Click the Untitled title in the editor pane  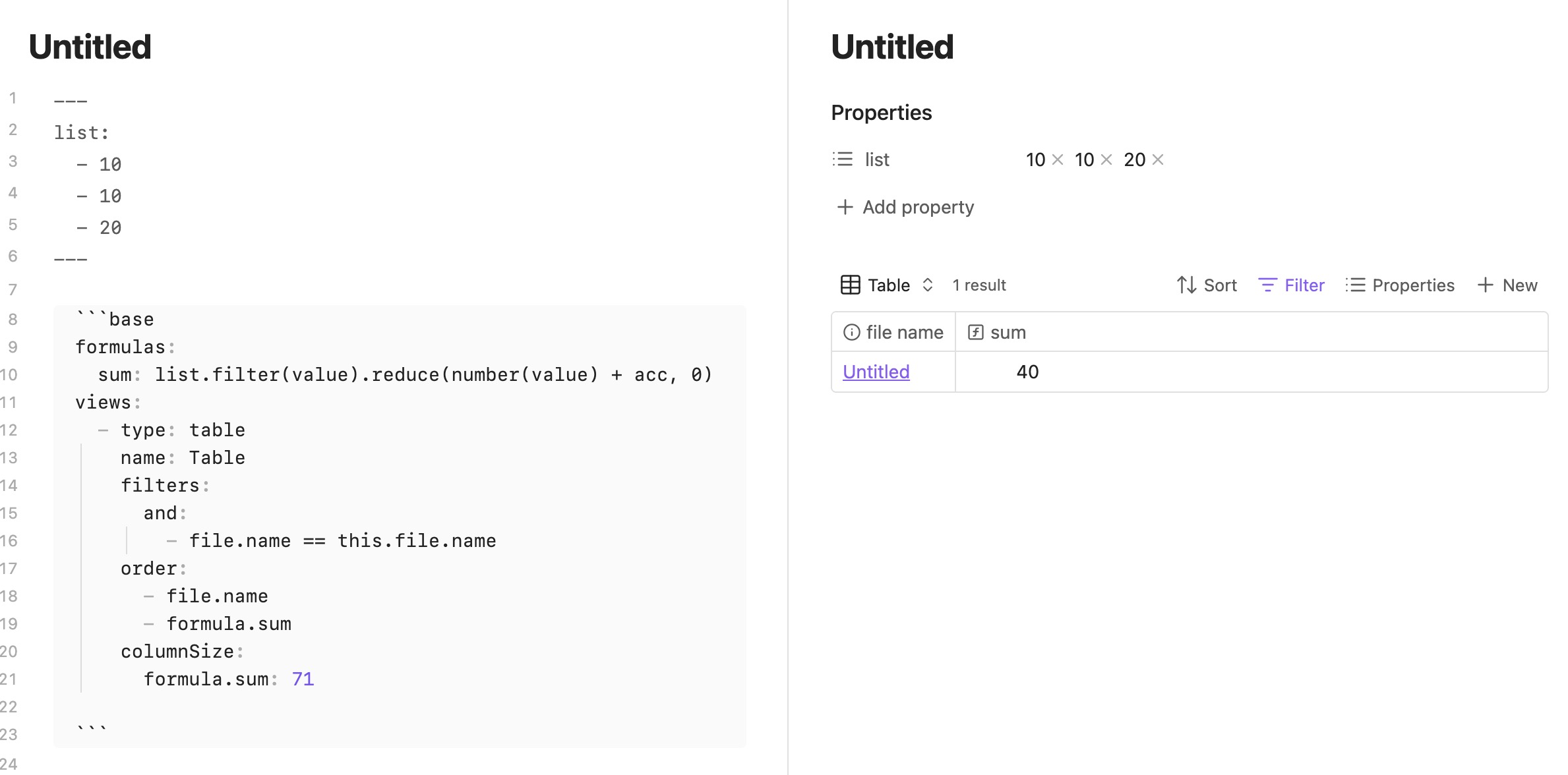pyautogui.click(x=90, y=47)
